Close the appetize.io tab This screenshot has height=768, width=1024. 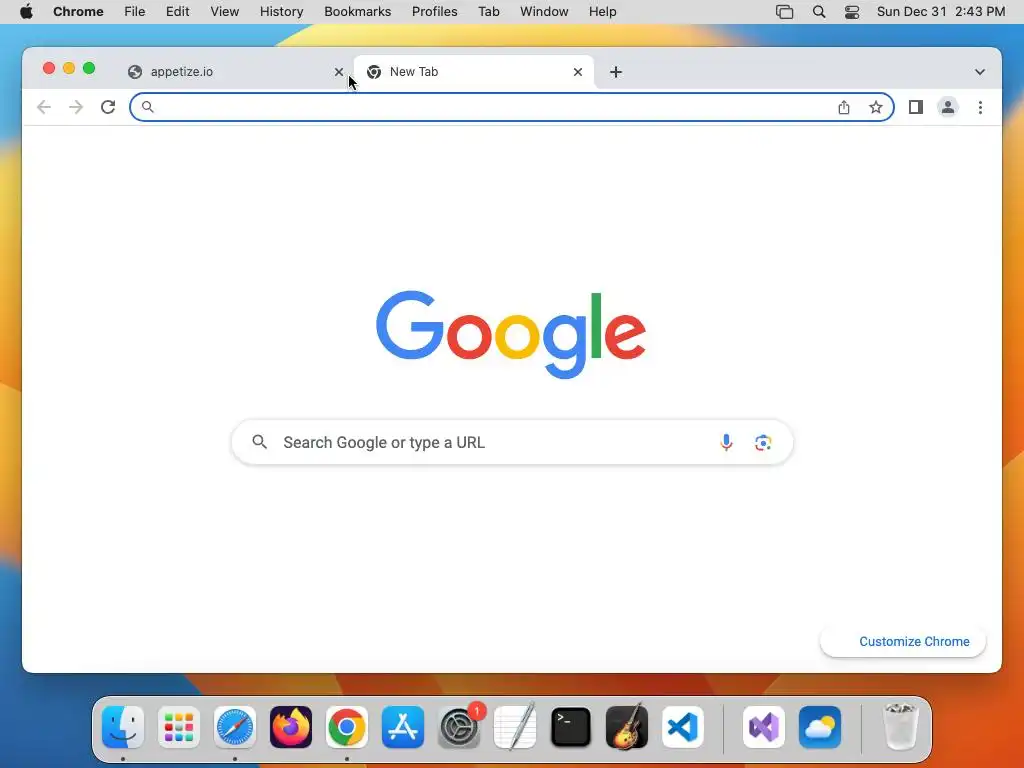click(338, 72)
